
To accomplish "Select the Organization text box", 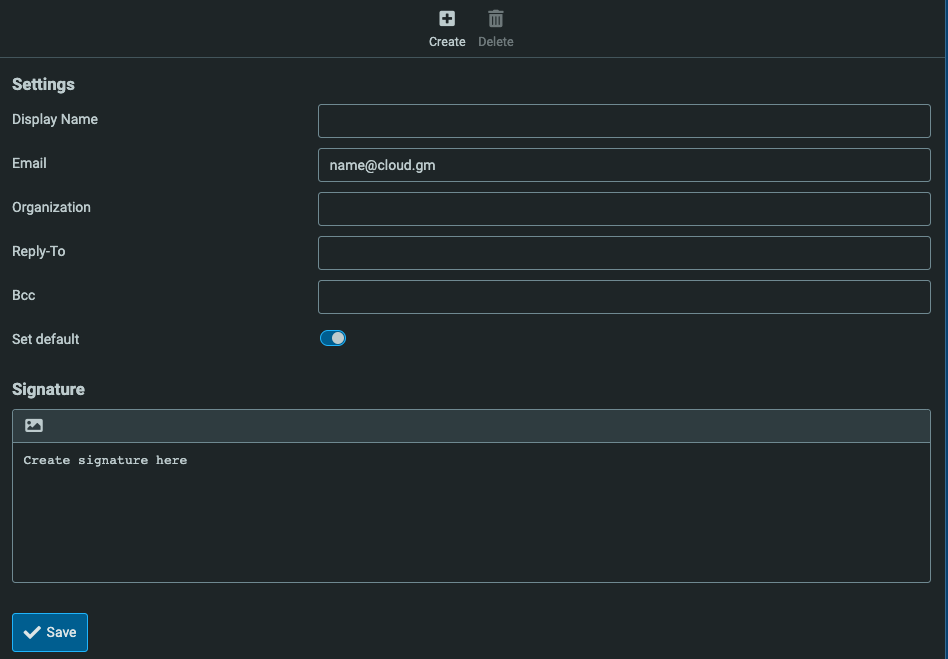I will 623,209.
